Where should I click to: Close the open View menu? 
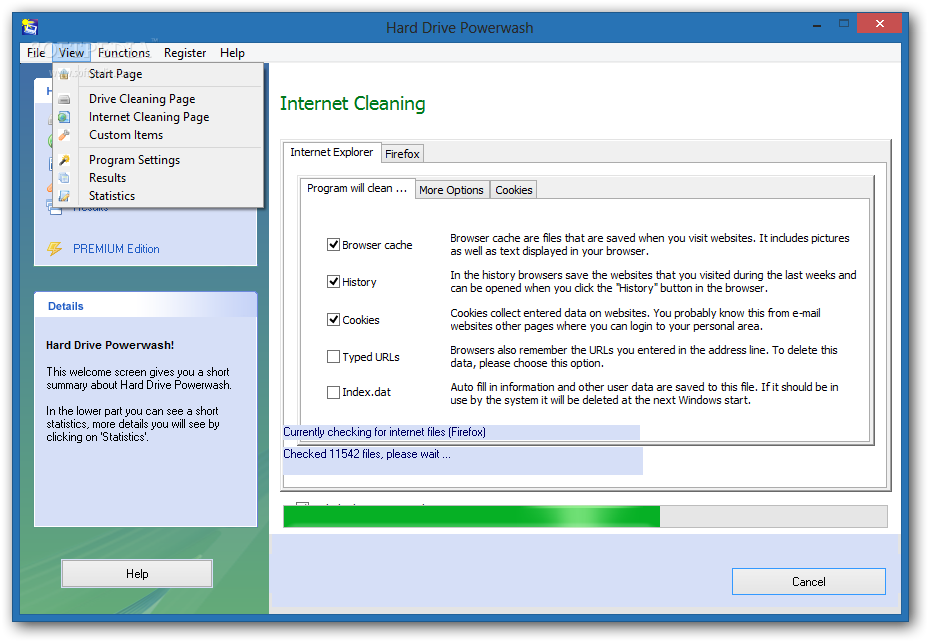[71, 53]
